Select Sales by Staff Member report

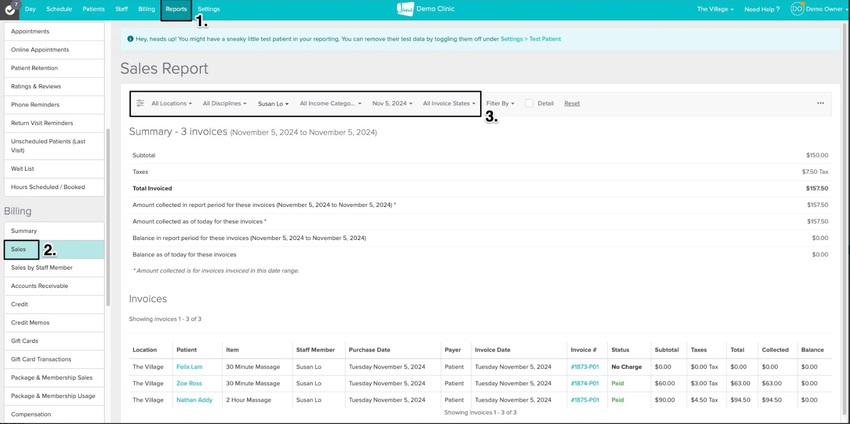pos(54,267)
